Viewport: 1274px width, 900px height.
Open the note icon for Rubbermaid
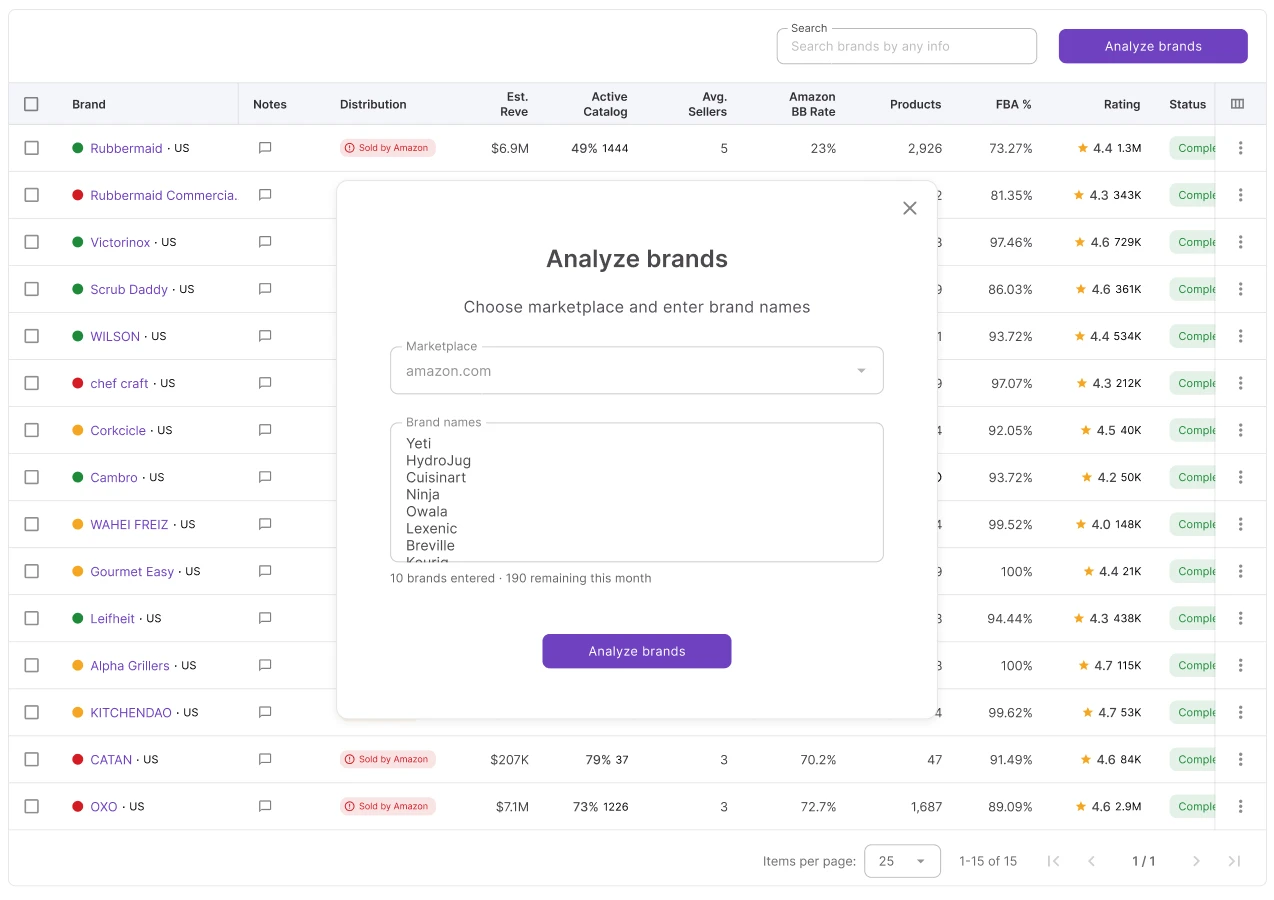pyautogui.click(x=265, y=148)
